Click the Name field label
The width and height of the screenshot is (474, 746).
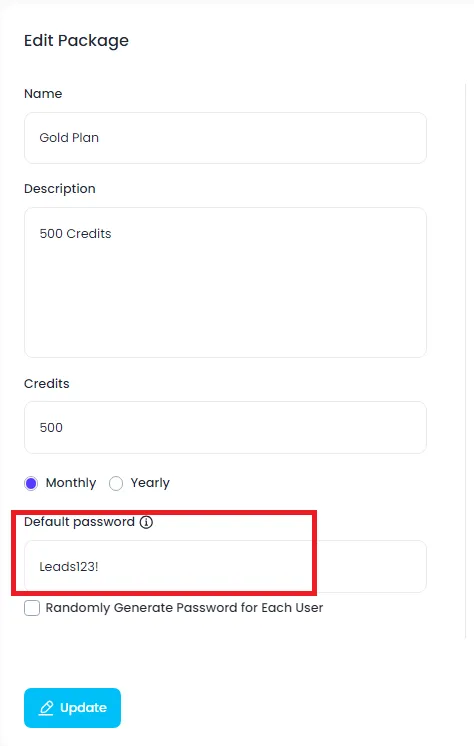(x=43, y=94)
